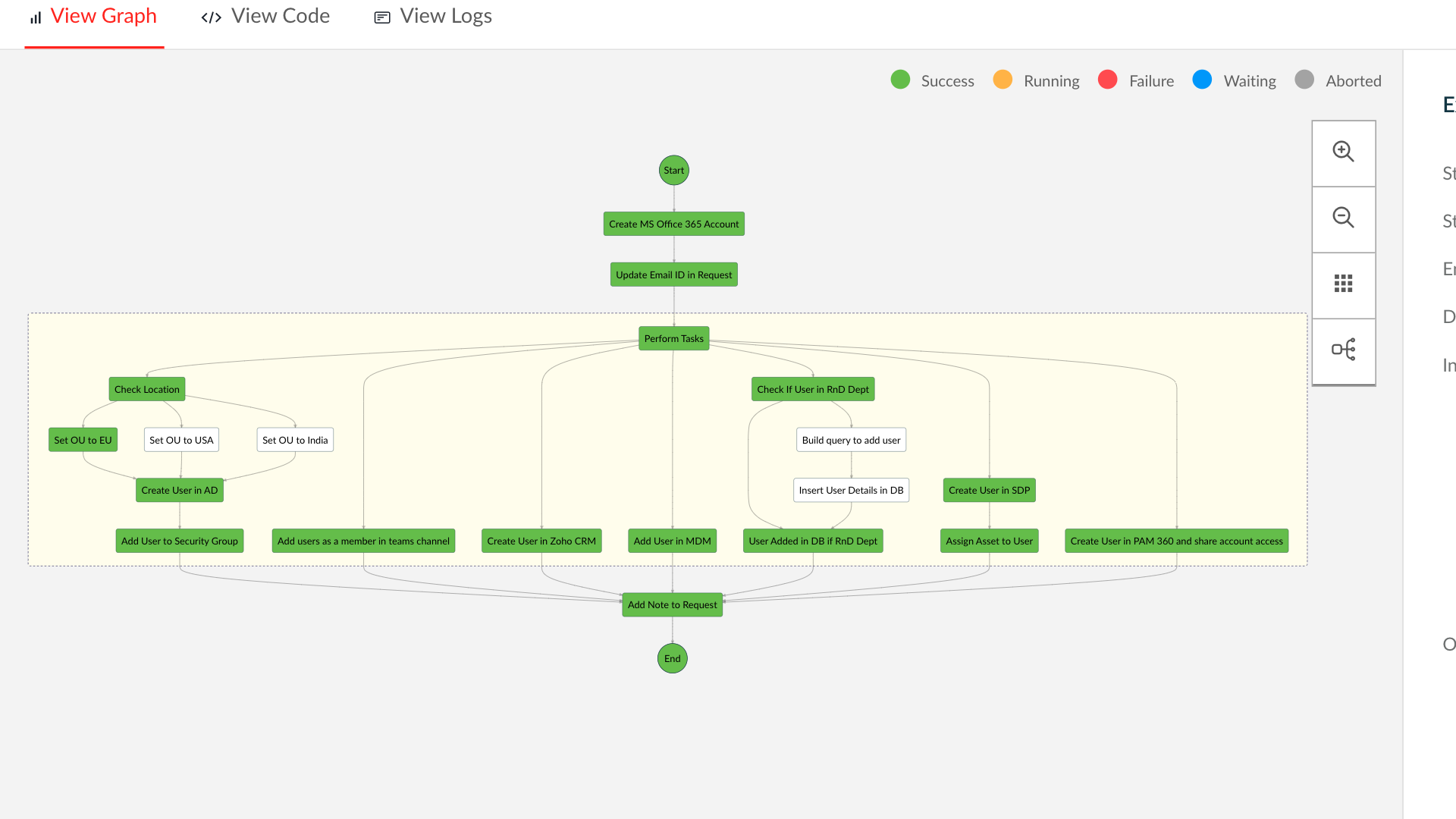Image resolution: width=1456 pixels, height=819 pixels.
Task: Switch to the View Logs tab
Action: (x=446, y=15)
